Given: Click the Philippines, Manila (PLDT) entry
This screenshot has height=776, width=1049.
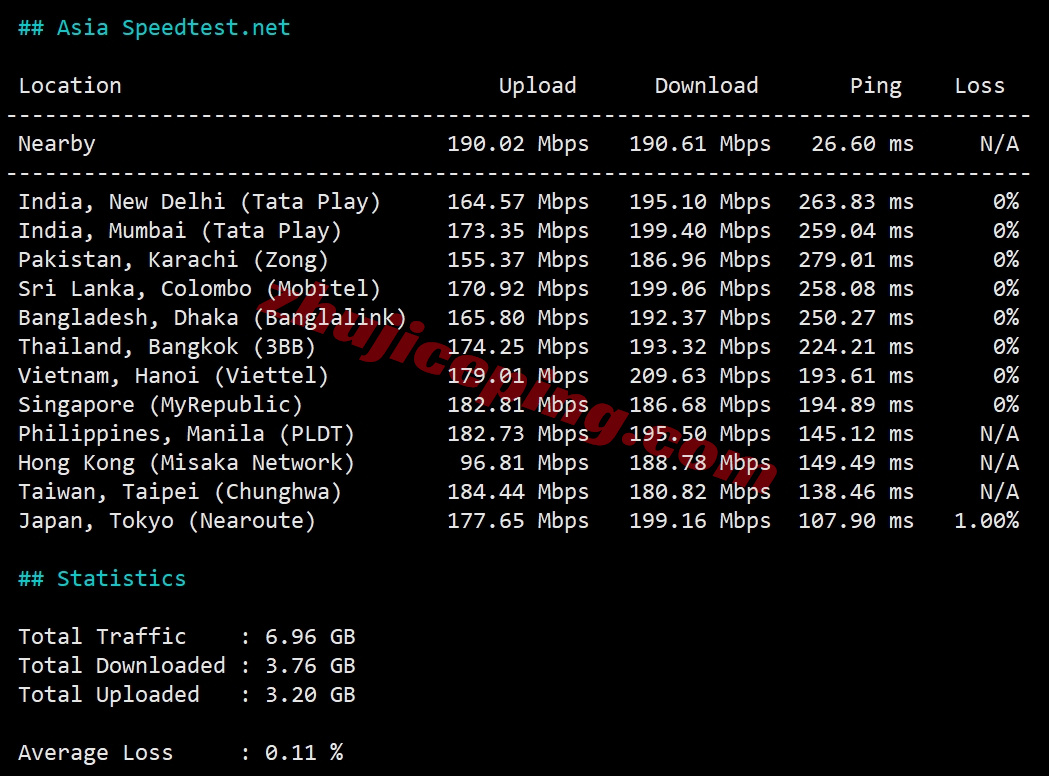Looking at the screenshot, I should tap(185, 433).
